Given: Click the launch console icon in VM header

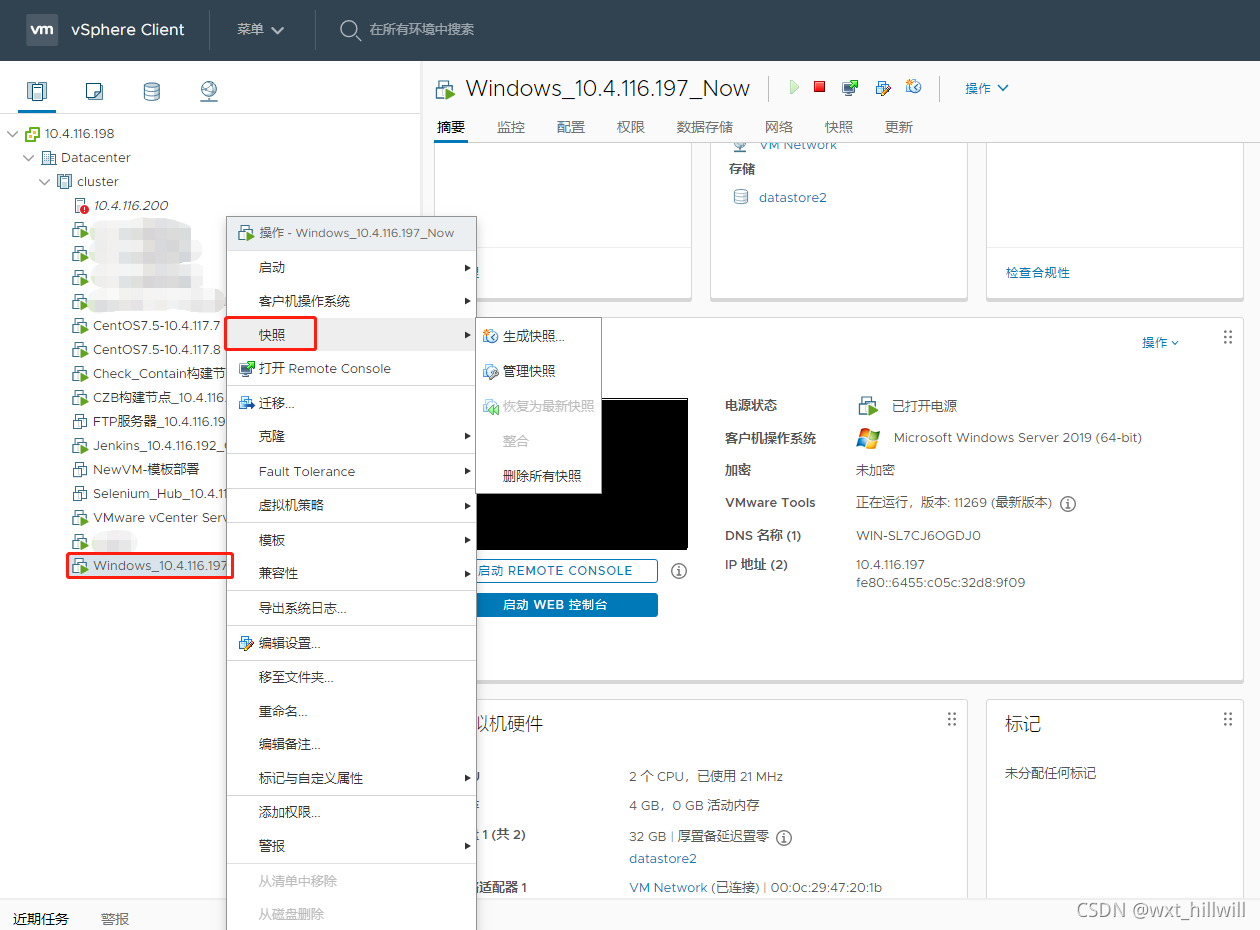Looking at the screenshot, I should 850,88.
